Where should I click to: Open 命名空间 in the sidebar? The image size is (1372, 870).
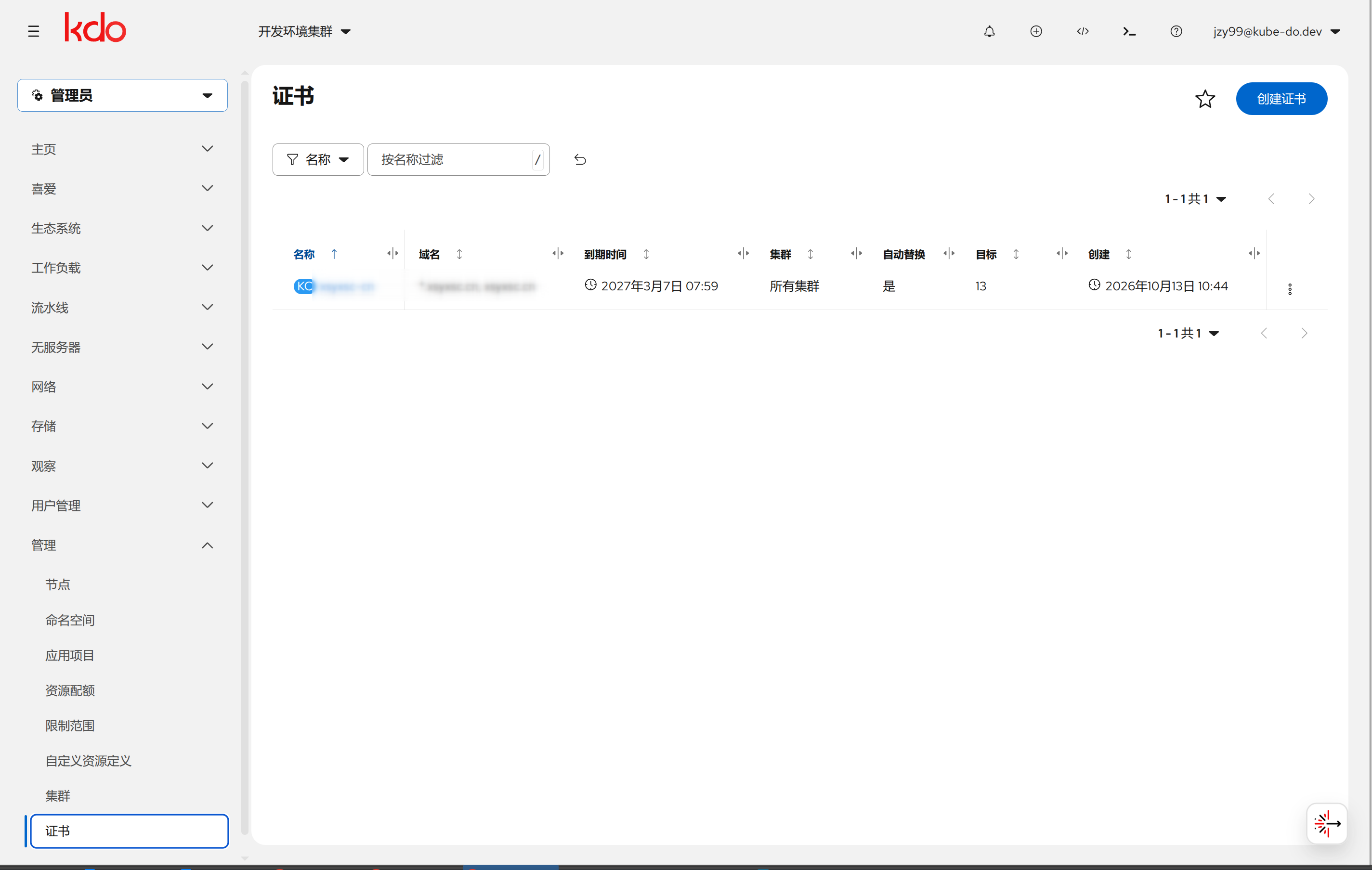pyautogui.click(x=70, y=620)
